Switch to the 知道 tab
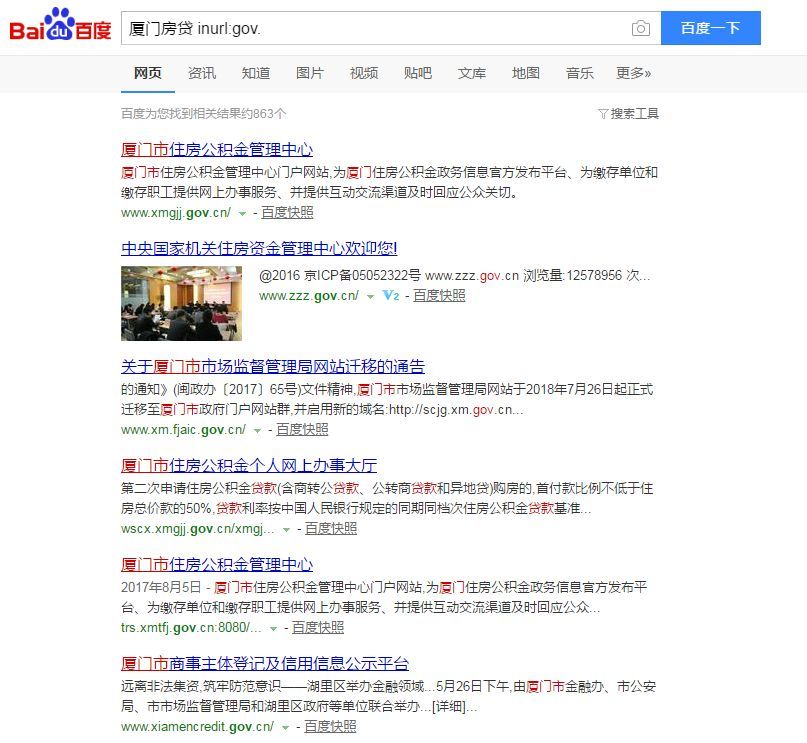The height and width of the screenshot is (743, 807). (256, 73)
